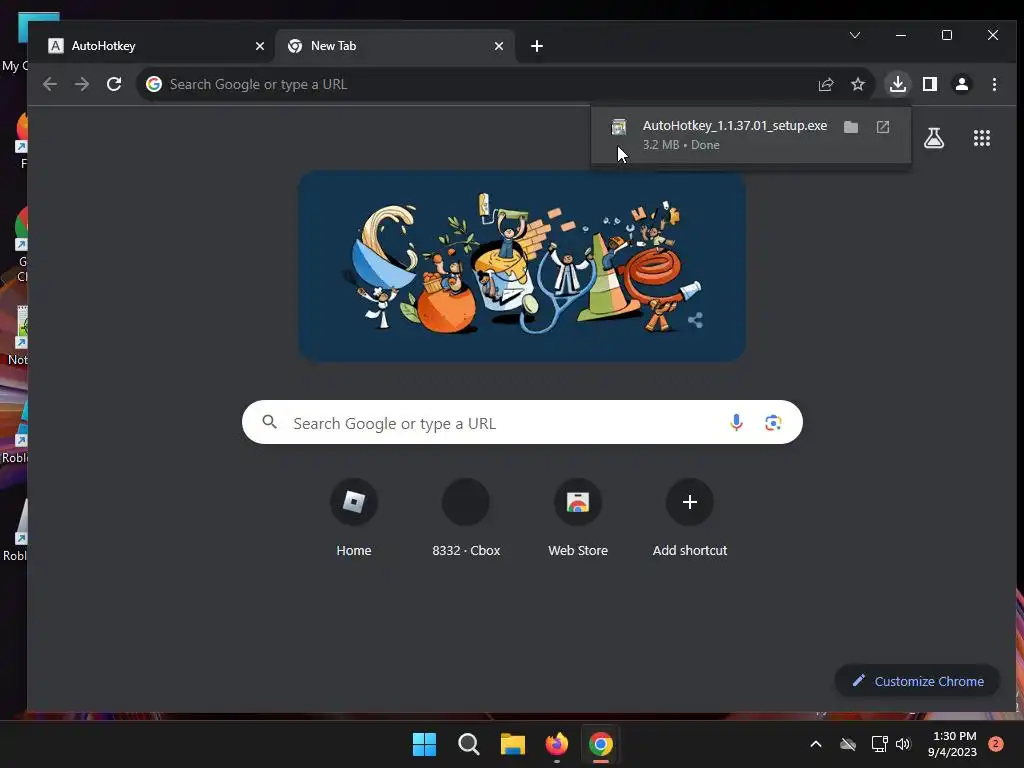The height and width of the screenshot is (768, 1024).
Task: Go forward to next page
Action: tap(82, 84)
